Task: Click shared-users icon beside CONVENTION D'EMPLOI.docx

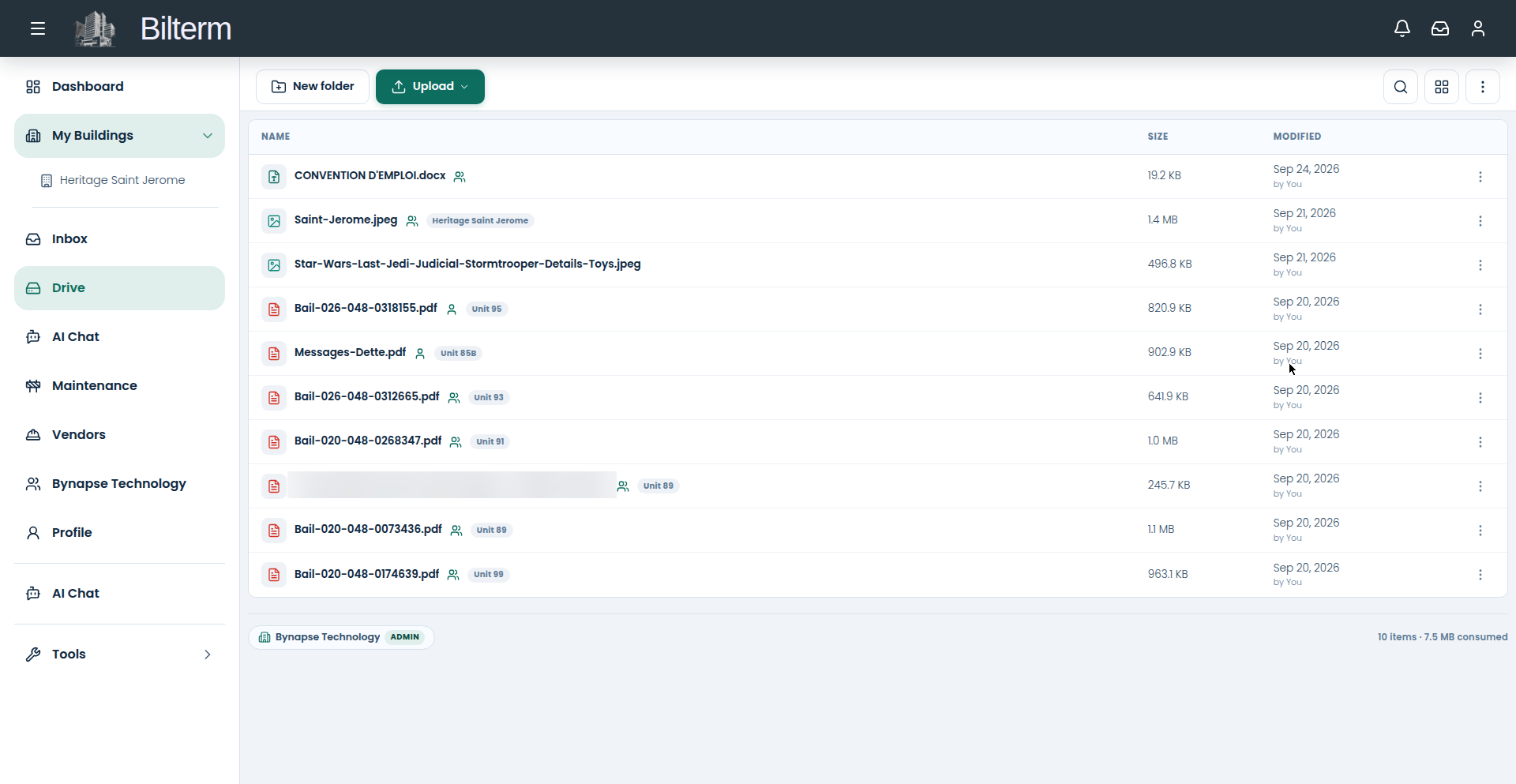Action: point(460,177)
